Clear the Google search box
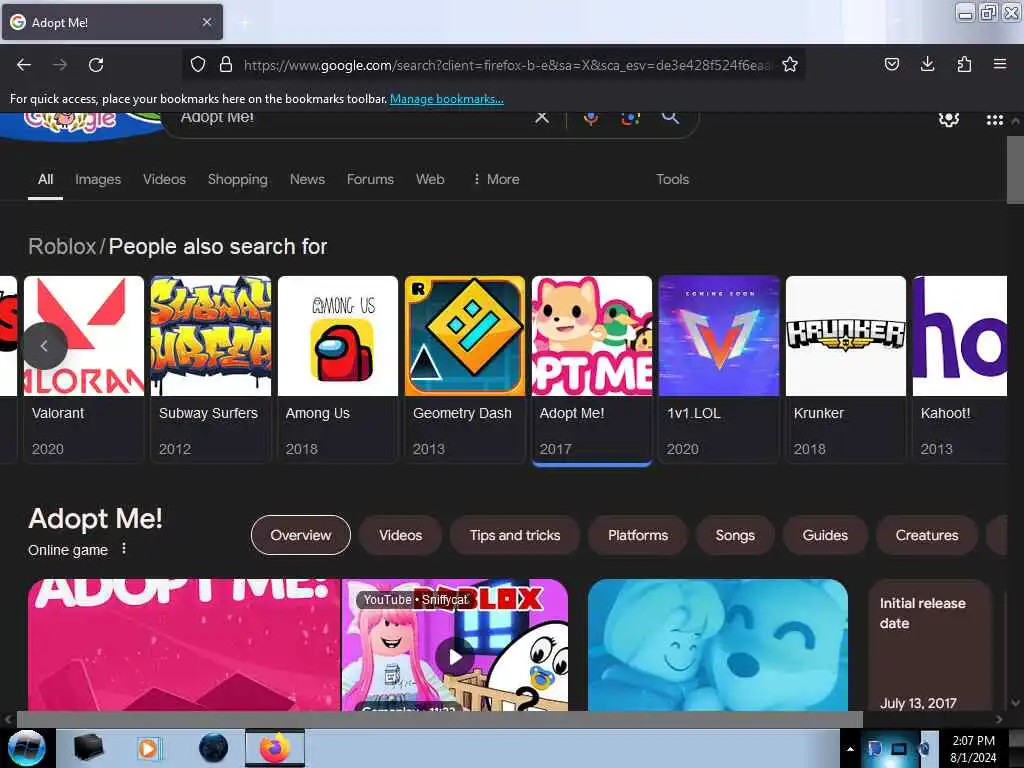Screen dimensions: 1024x768 (x=541, y=118)
